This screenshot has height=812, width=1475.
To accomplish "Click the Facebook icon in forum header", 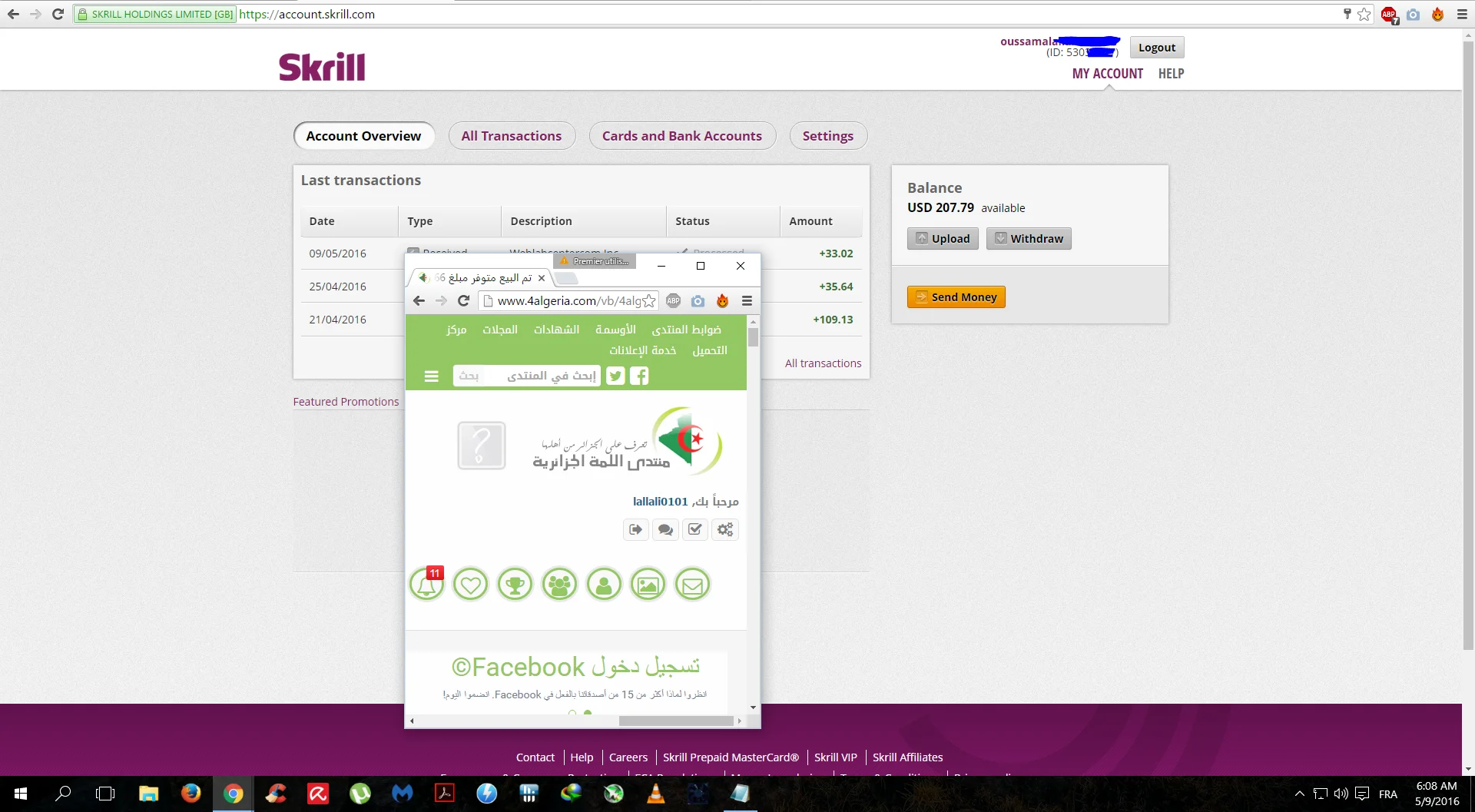I will tap(639, 376).
